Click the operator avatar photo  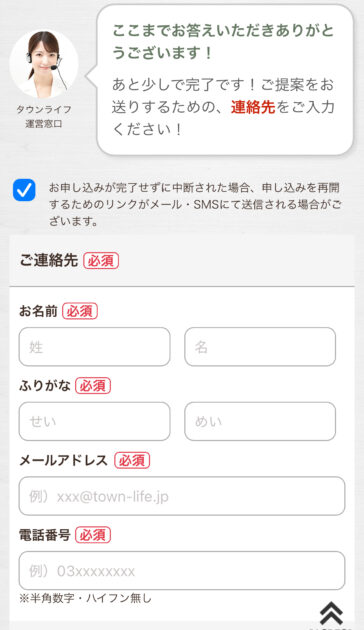(44, 64)
